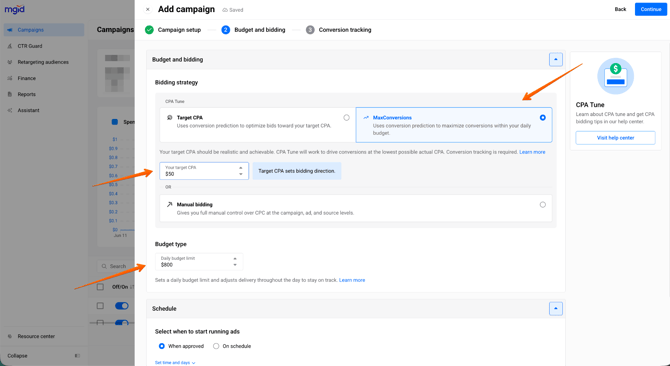Click the Target CPA sets bidding direction note
Image resolution: width=670 pixels, height=366 pixels.
297,171
